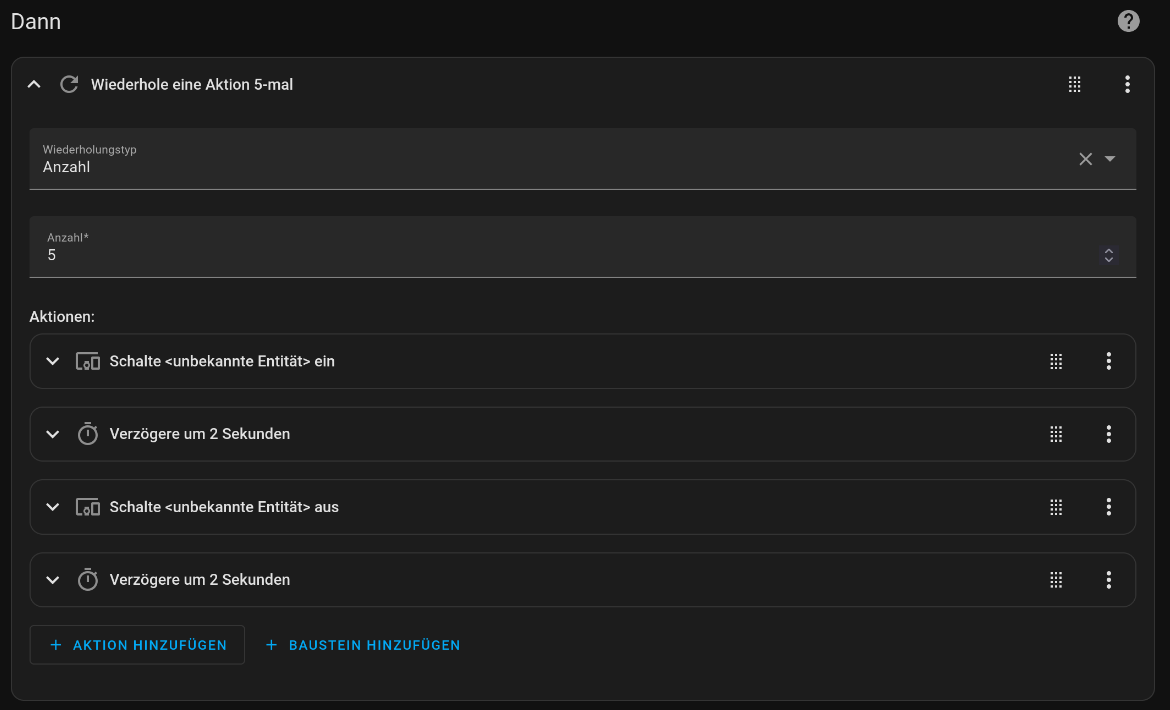
Task: Clear the Wiederholungstyp selection with X
Action: pos(1085,159)
